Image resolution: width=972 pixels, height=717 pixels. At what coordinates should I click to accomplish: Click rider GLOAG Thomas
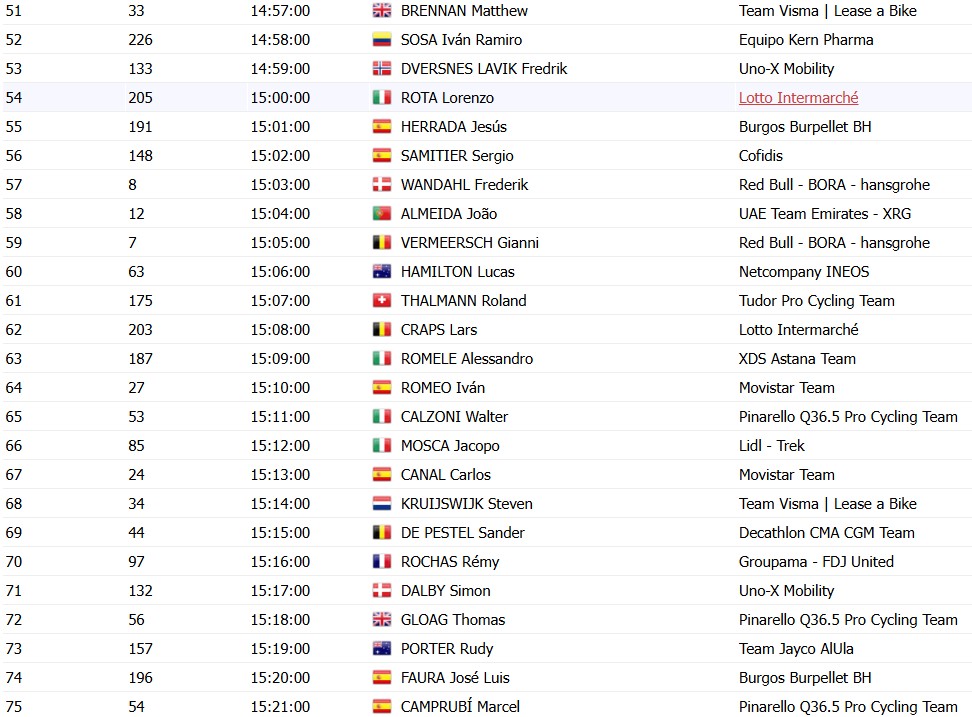tap(453, 620)
